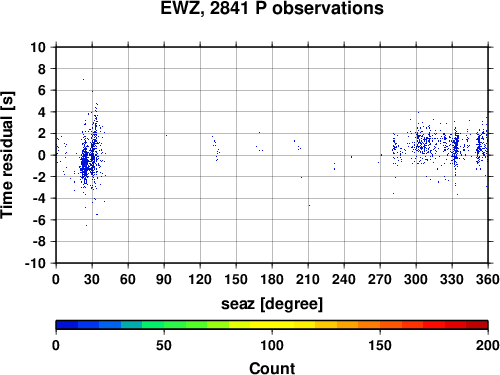Viewport: 500px width, 375px height.
Task: Click the 'Time residual [s]' y-axis label
Action: point(7,155)
